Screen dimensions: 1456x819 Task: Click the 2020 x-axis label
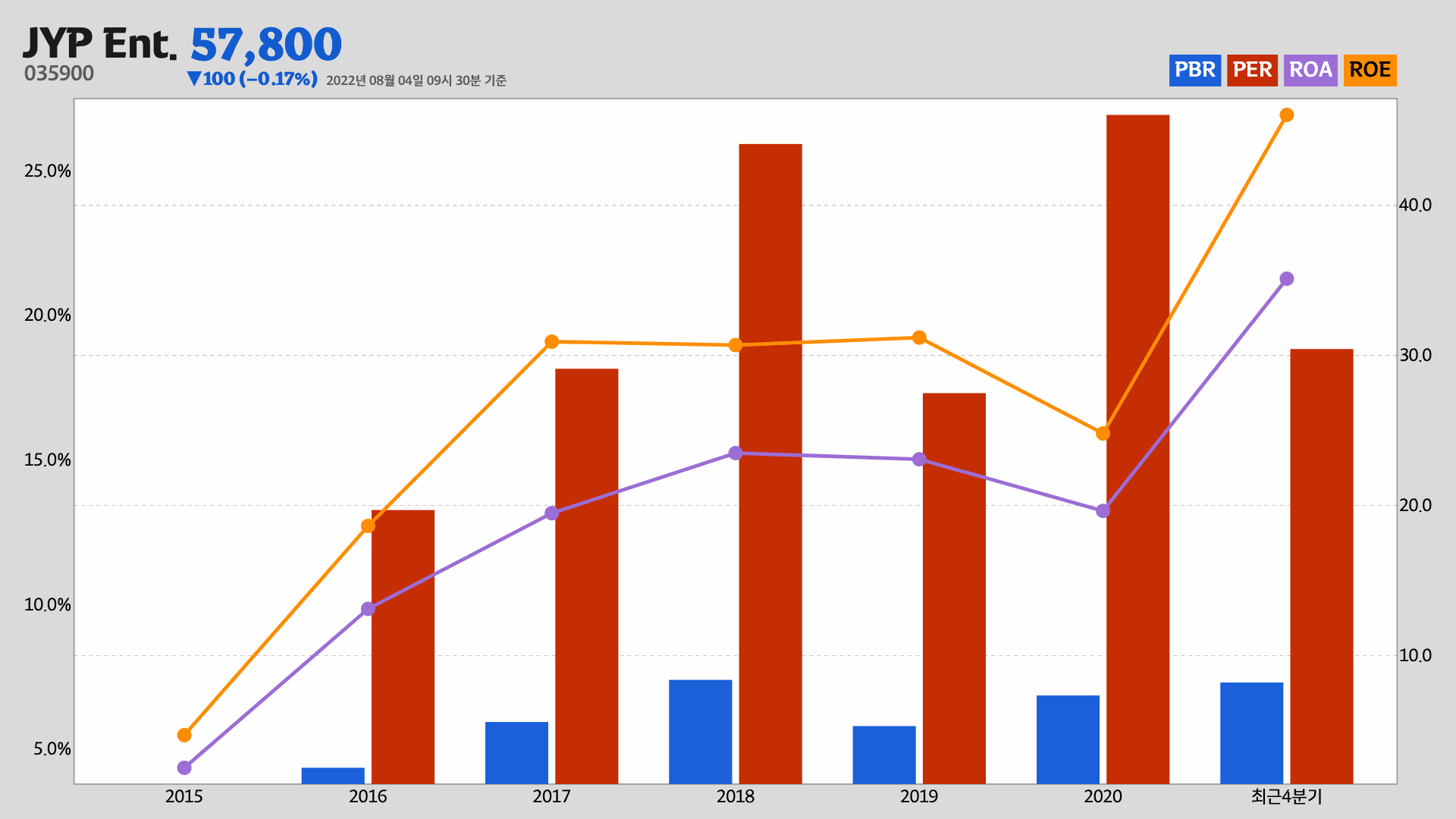click(1103, 797)
